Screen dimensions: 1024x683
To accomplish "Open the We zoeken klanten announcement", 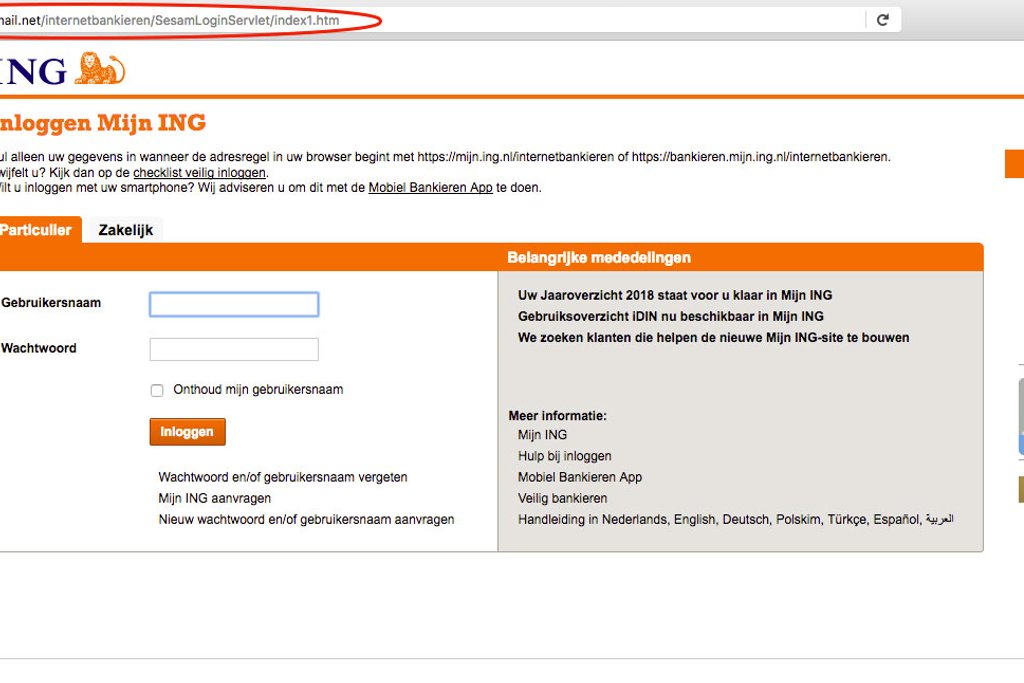I will (713, 338).
